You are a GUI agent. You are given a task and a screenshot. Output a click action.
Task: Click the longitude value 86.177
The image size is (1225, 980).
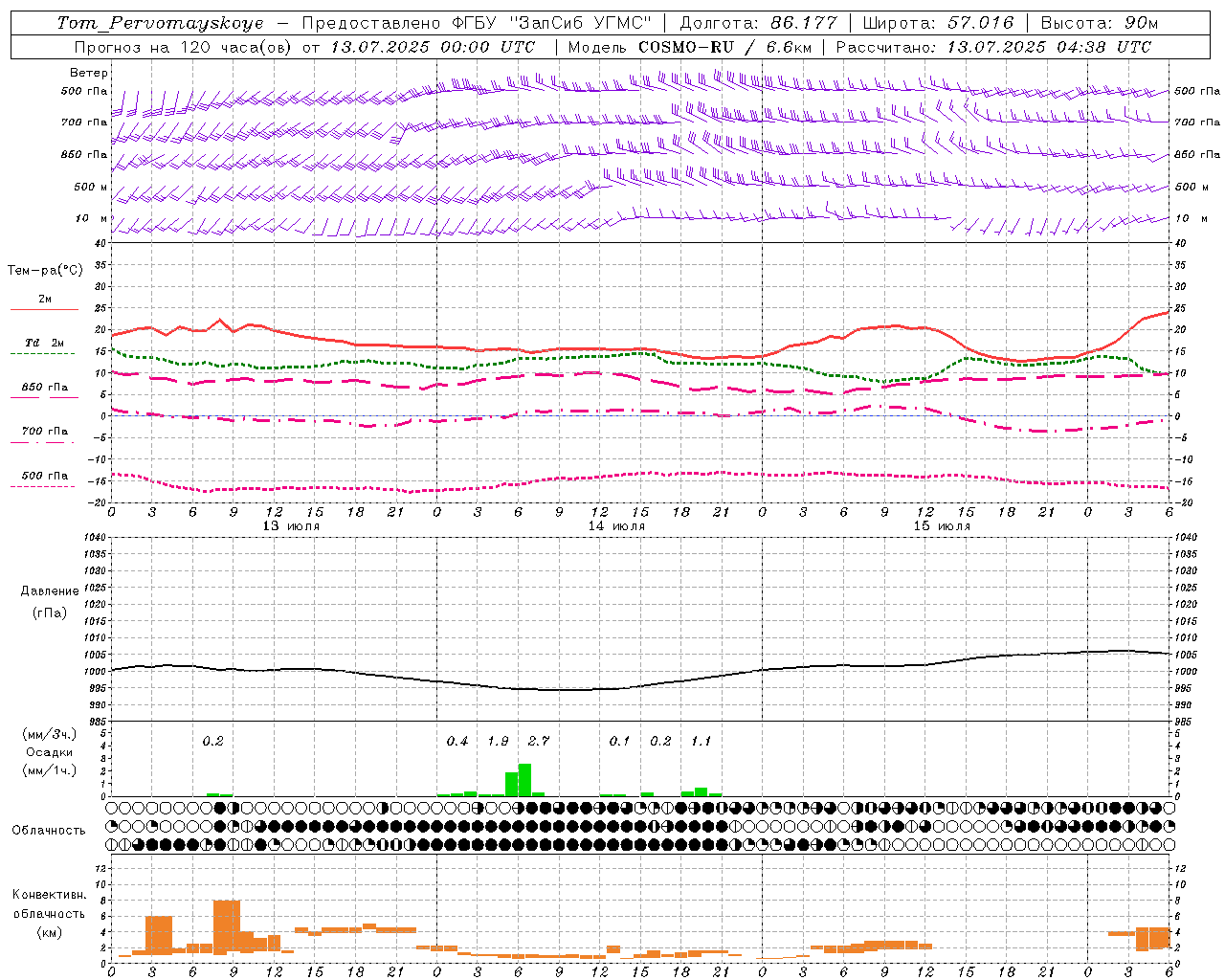[x=802, y=23]
